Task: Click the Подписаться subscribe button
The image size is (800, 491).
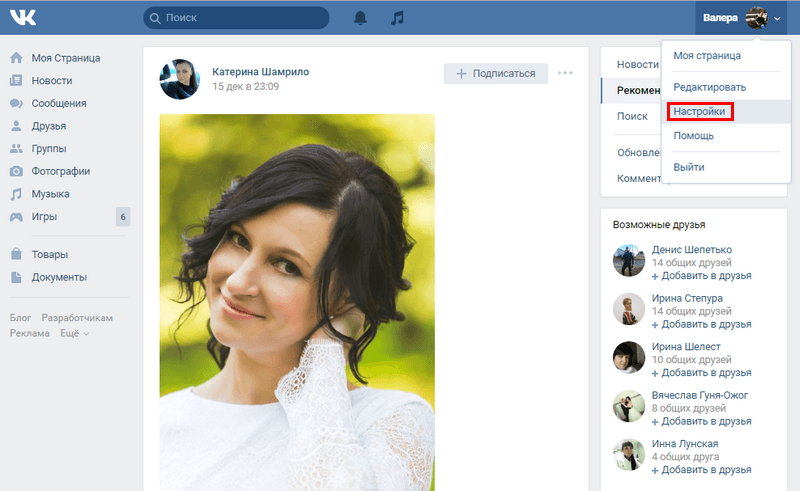Action: pyautogui.click(x=495, y=73)
